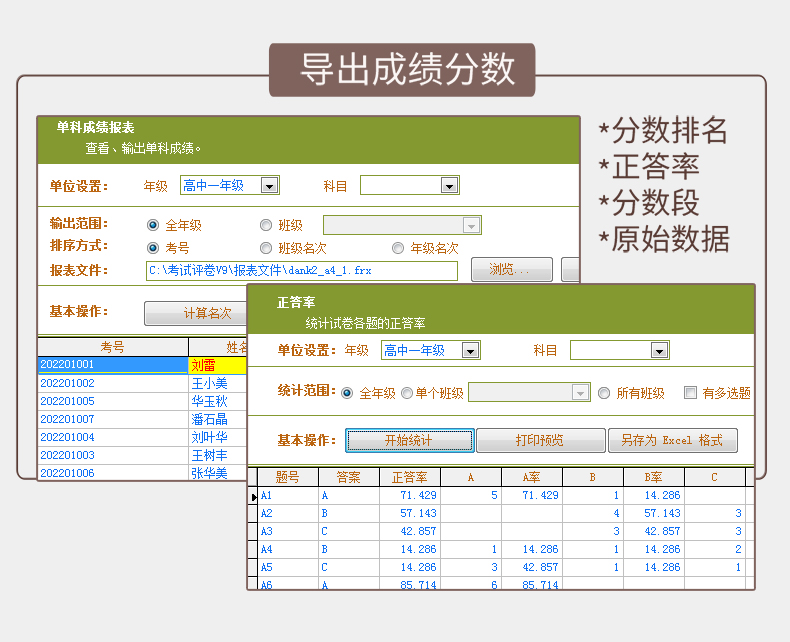This screenshot has width=790, height=642.
Task: Select 所有班级 radio in 统计范围
Action: tap(604, 393)
